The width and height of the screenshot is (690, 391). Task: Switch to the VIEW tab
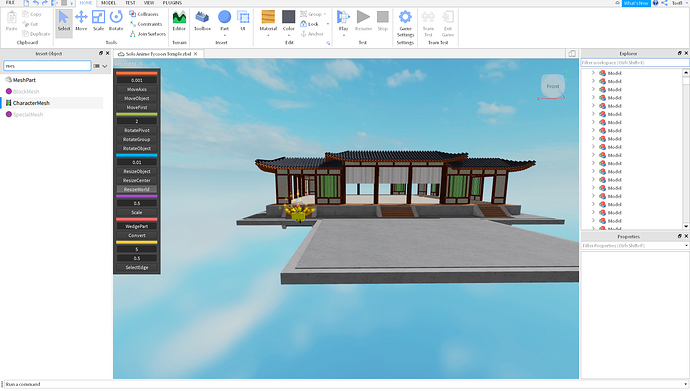[149, 3]
